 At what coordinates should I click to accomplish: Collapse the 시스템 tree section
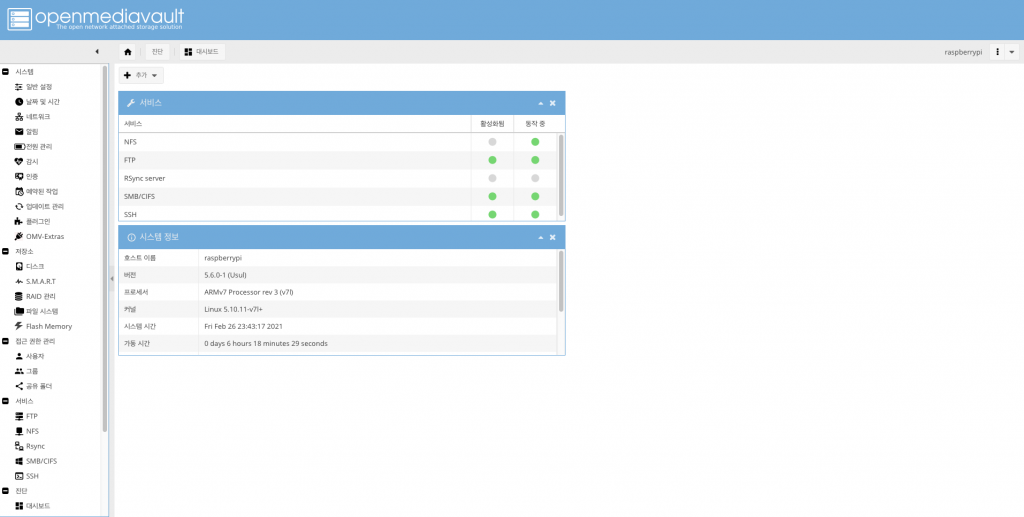[x=5, y=72]
